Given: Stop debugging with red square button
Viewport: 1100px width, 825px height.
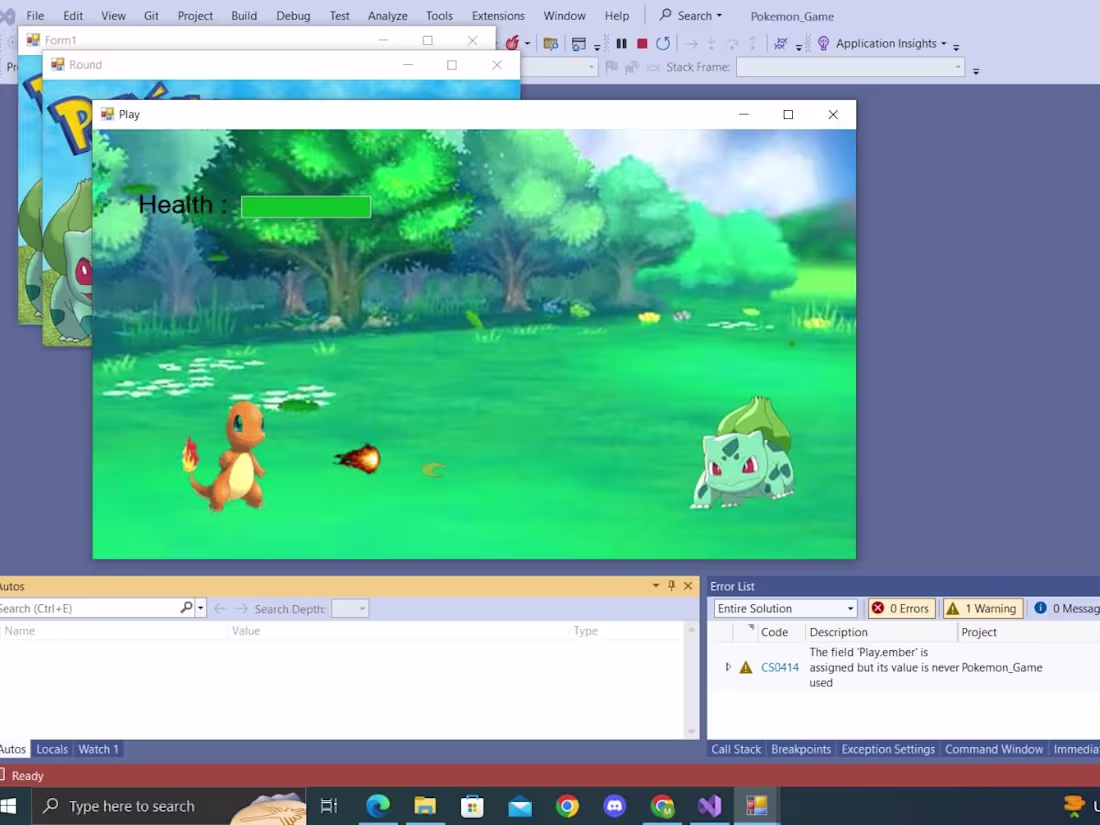Looking at the screenshot, I should [642, 43].
